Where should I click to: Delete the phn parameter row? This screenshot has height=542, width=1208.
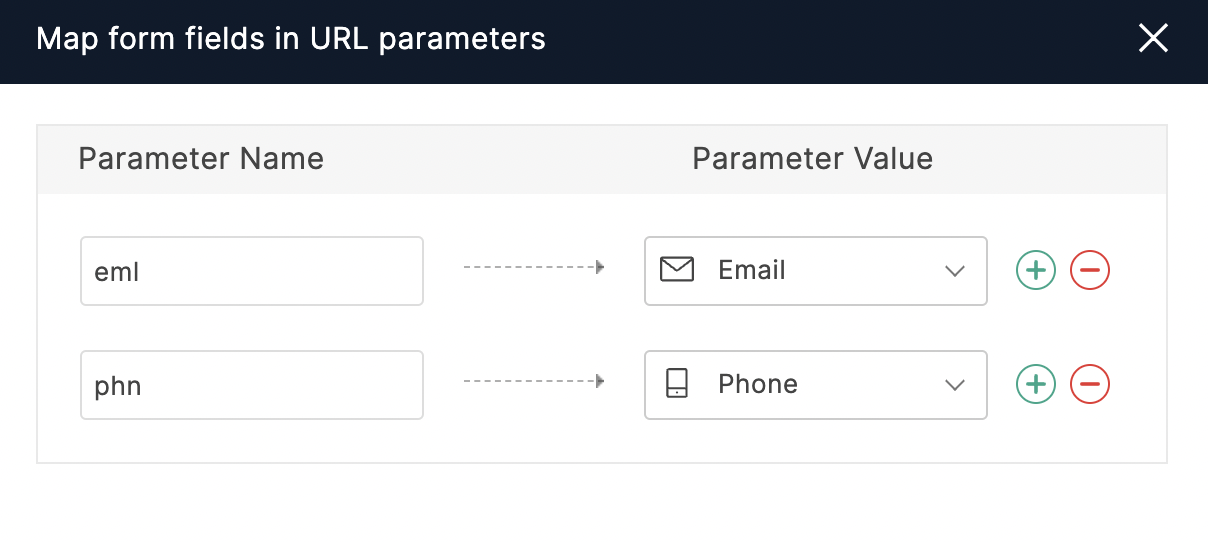click(x=1090, y=384)
